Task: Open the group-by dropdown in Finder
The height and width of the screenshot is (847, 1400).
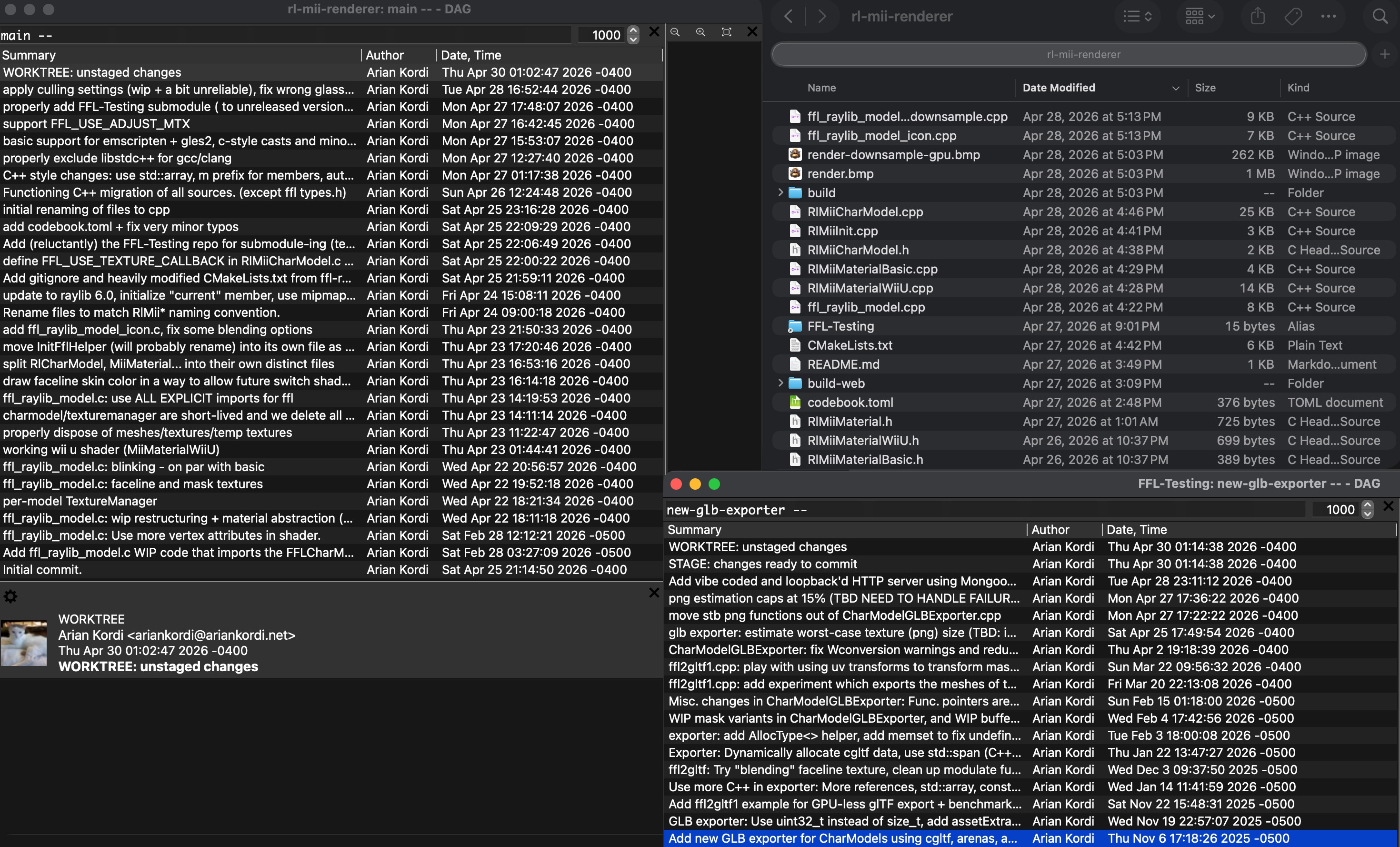Action: pos(1200,16)
